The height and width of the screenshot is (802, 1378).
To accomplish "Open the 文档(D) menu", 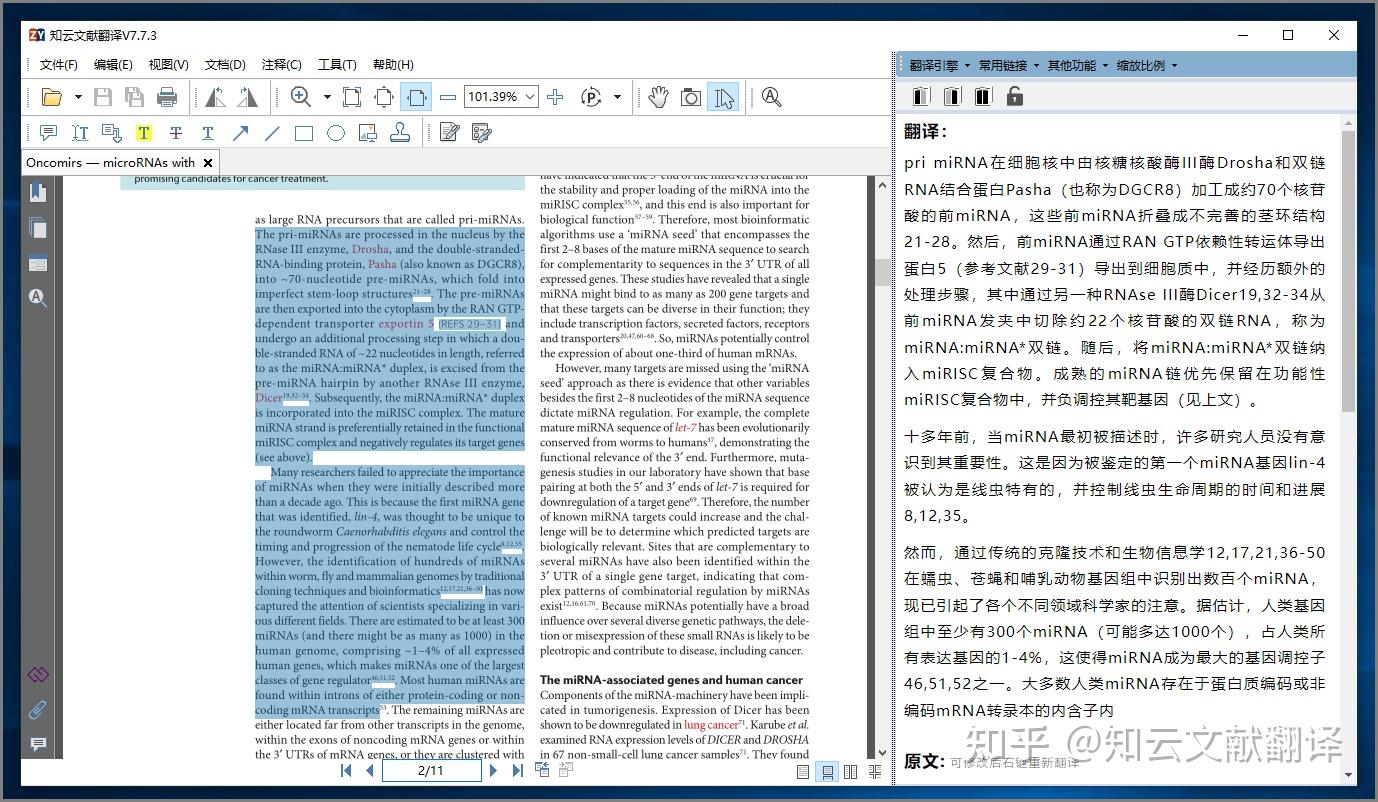I will pos(223,64).
